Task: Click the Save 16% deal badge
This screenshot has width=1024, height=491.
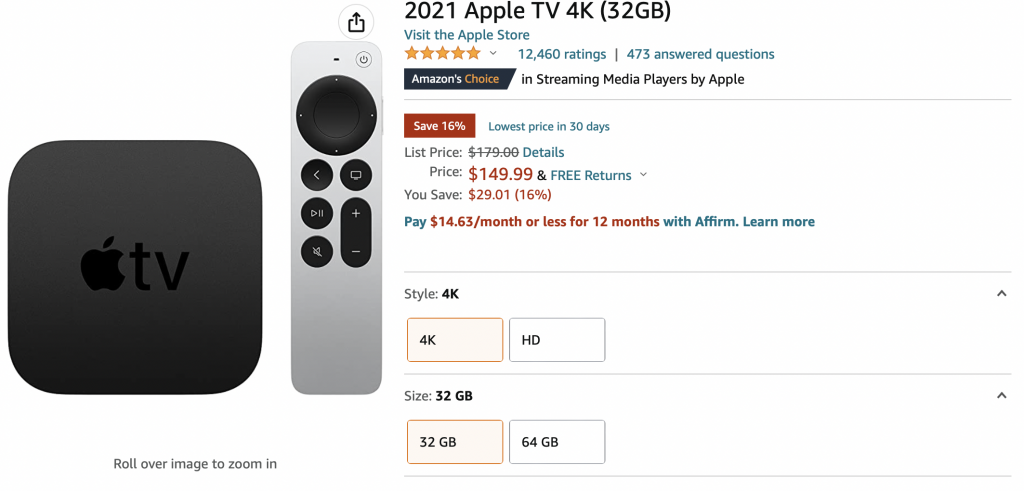Action: point(439,126)
